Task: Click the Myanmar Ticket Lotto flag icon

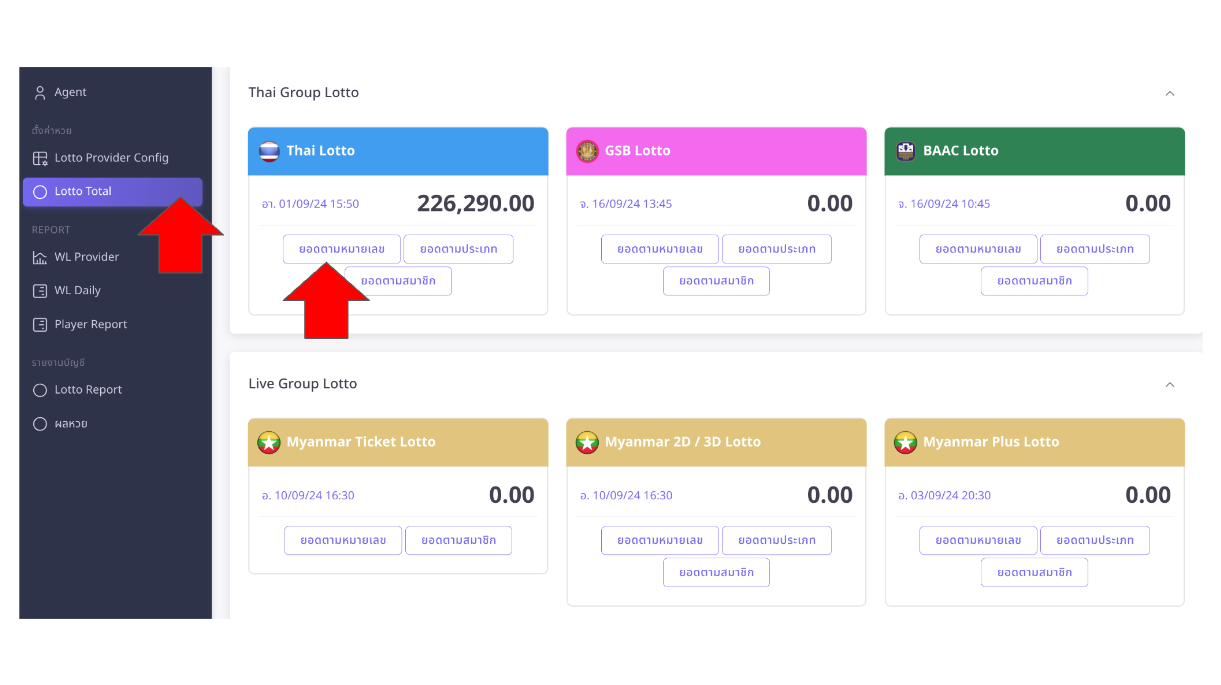Action: tap(269, 442)
